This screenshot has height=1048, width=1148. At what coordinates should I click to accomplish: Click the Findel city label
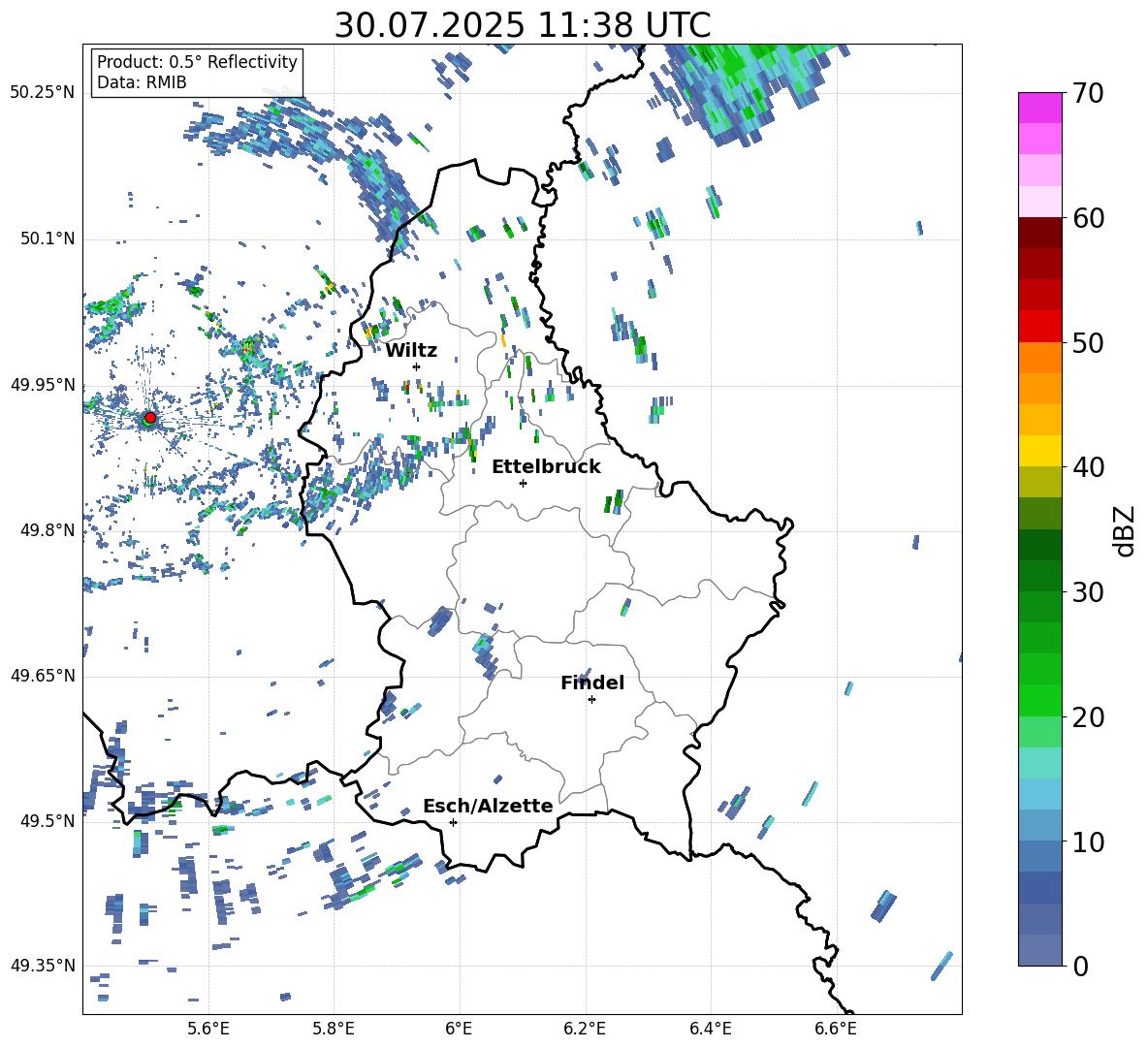pyautogui.click(x=592, y=683)
